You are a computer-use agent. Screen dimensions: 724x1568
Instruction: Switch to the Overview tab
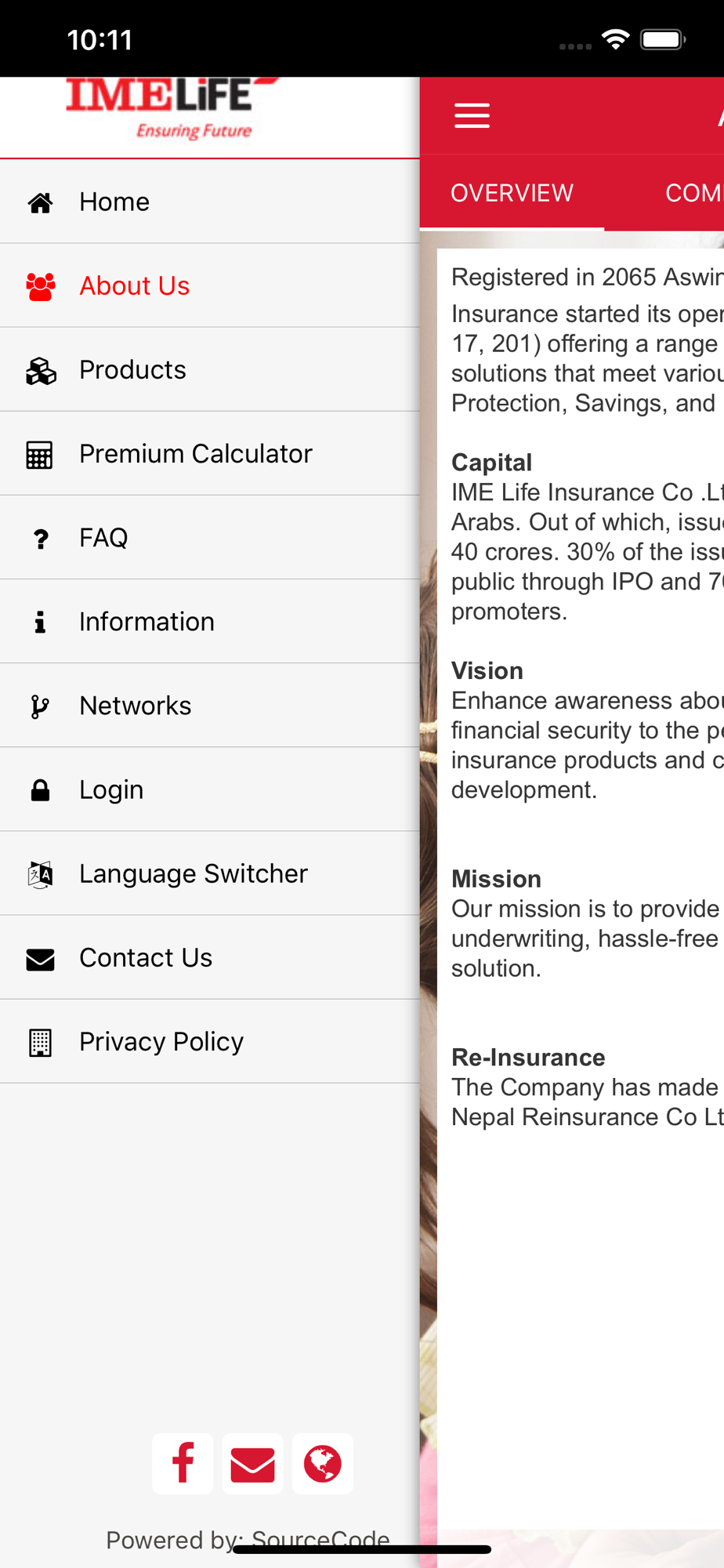coord(512,193)
